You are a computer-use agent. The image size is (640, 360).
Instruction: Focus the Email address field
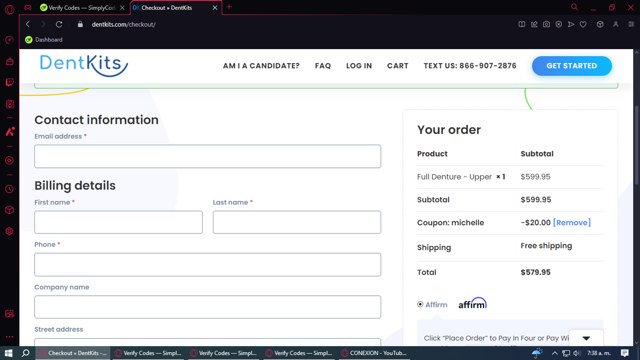(x=207, y=156)
